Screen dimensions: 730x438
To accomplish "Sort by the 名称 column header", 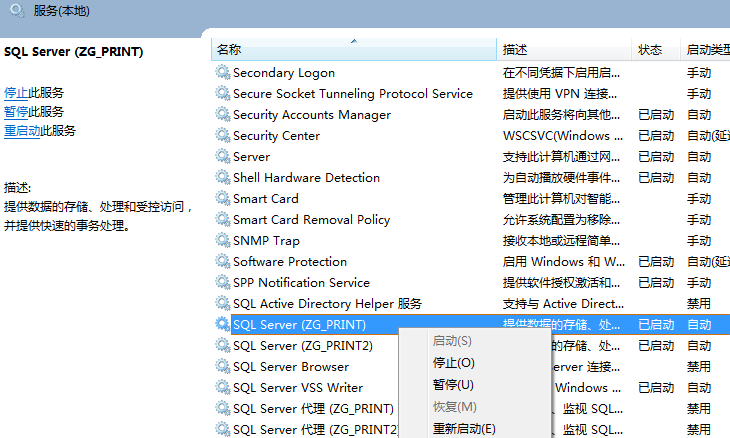I will pyautogui.click(x=354, y=49).
